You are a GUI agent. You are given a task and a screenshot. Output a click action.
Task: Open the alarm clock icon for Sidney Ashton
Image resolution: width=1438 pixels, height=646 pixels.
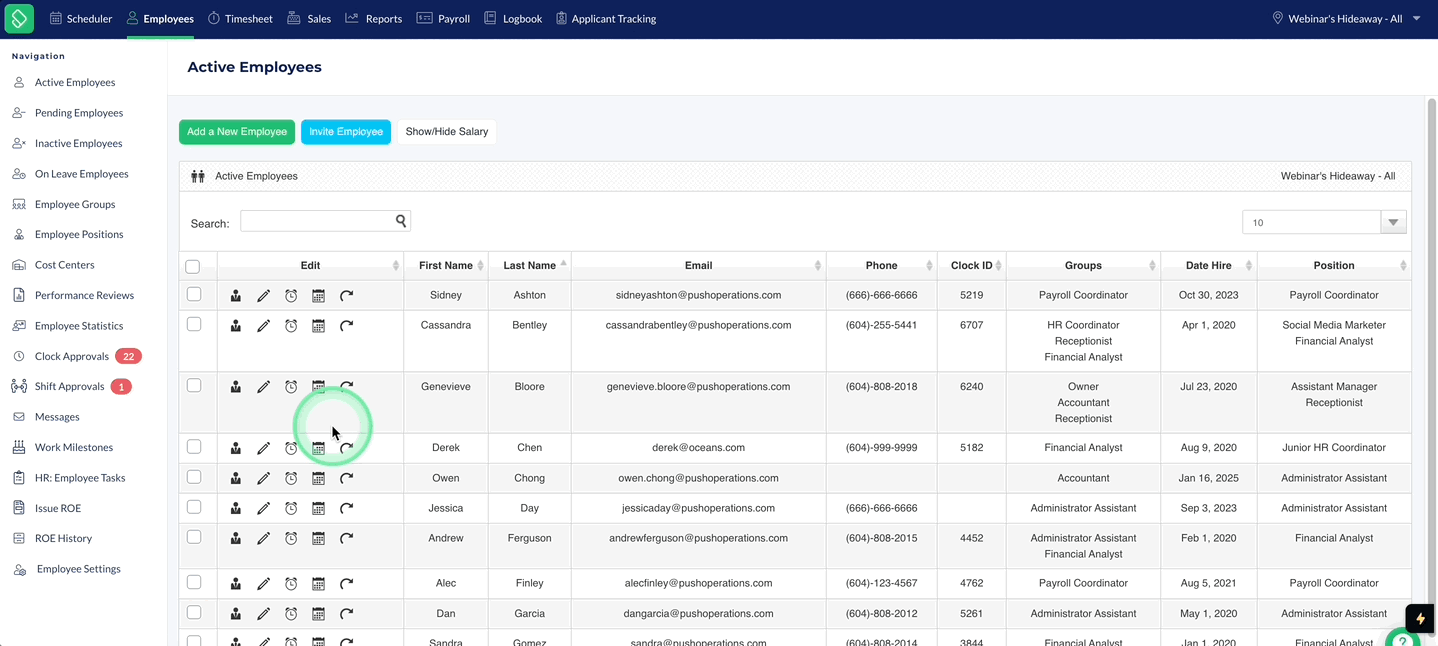click(291, 296)
